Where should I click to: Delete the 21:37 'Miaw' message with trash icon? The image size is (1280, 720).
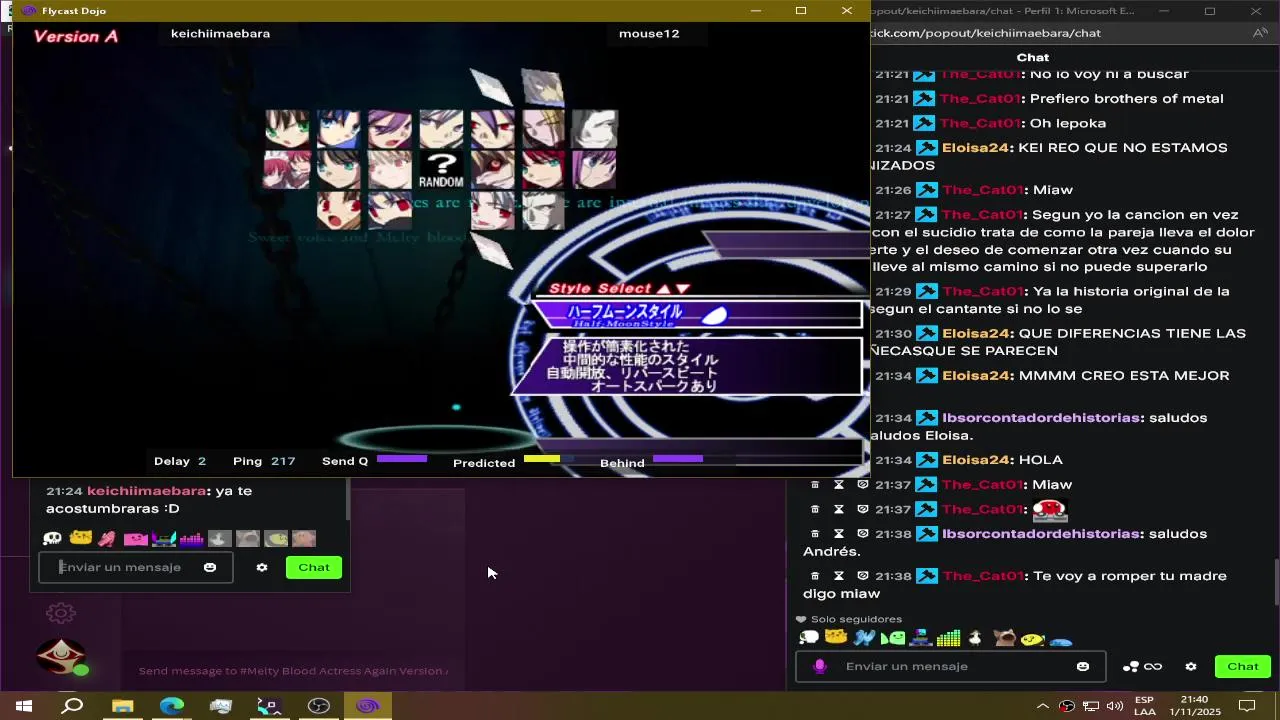[815, 485]
